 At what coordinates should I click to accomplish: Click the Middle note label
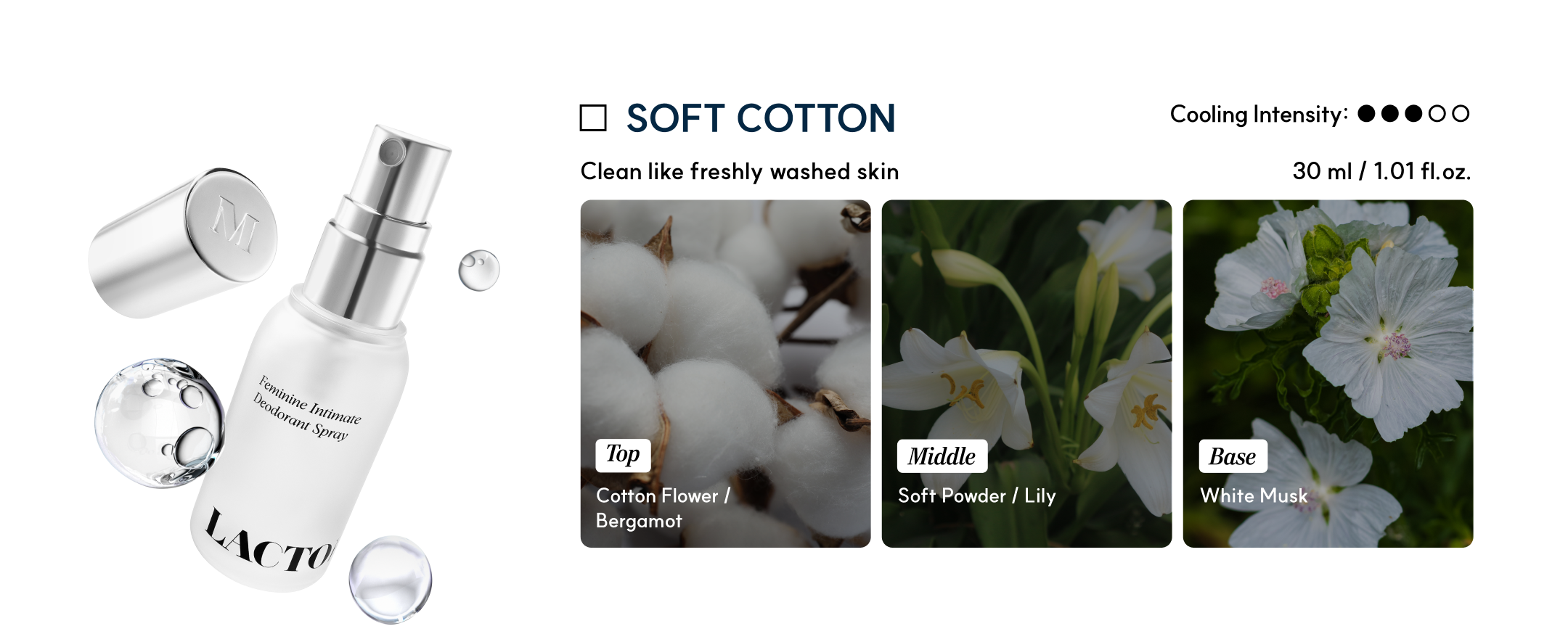[942, 456]
